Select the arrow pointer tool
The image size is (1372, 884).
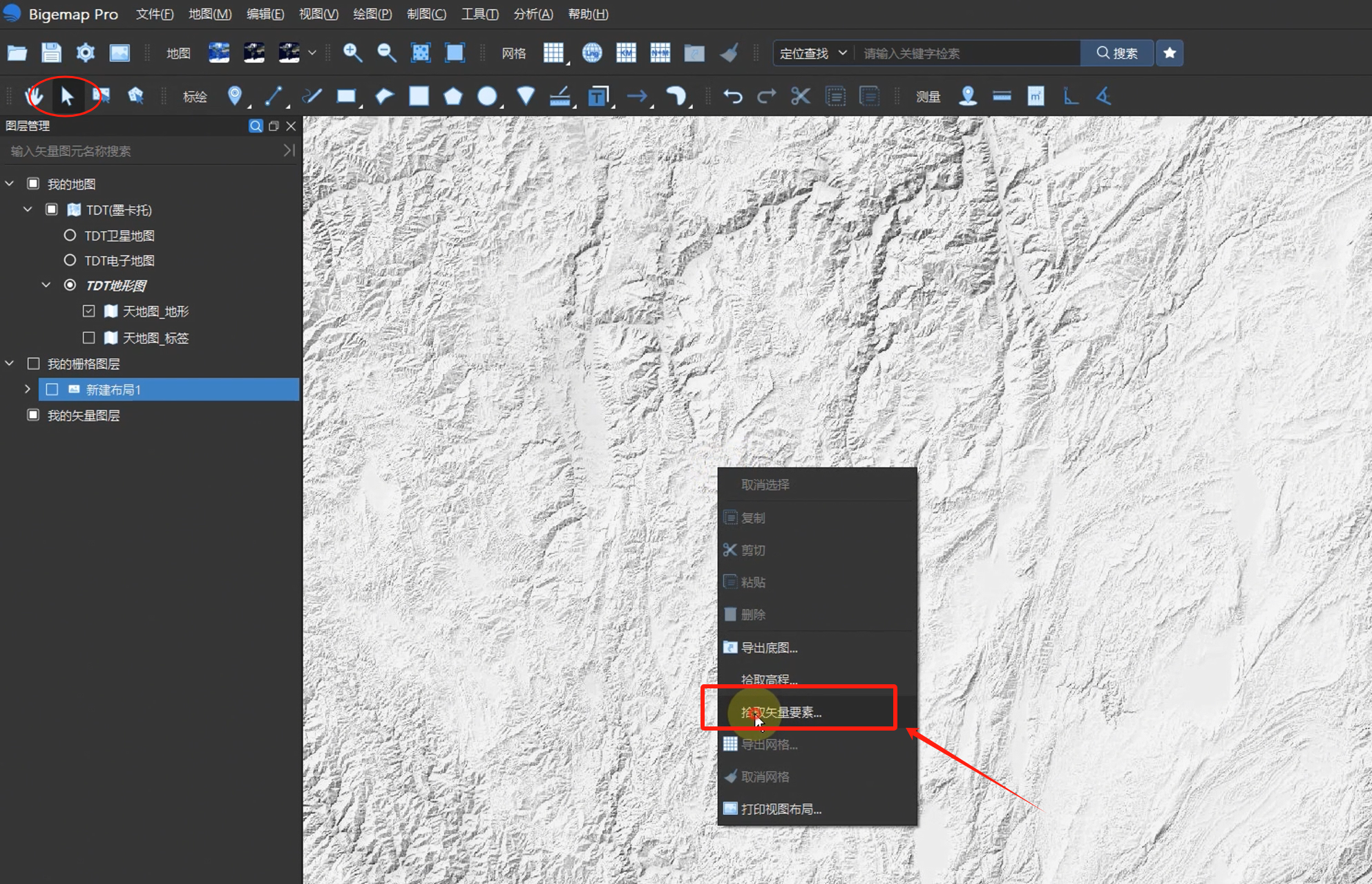click(x=67, y=96)
